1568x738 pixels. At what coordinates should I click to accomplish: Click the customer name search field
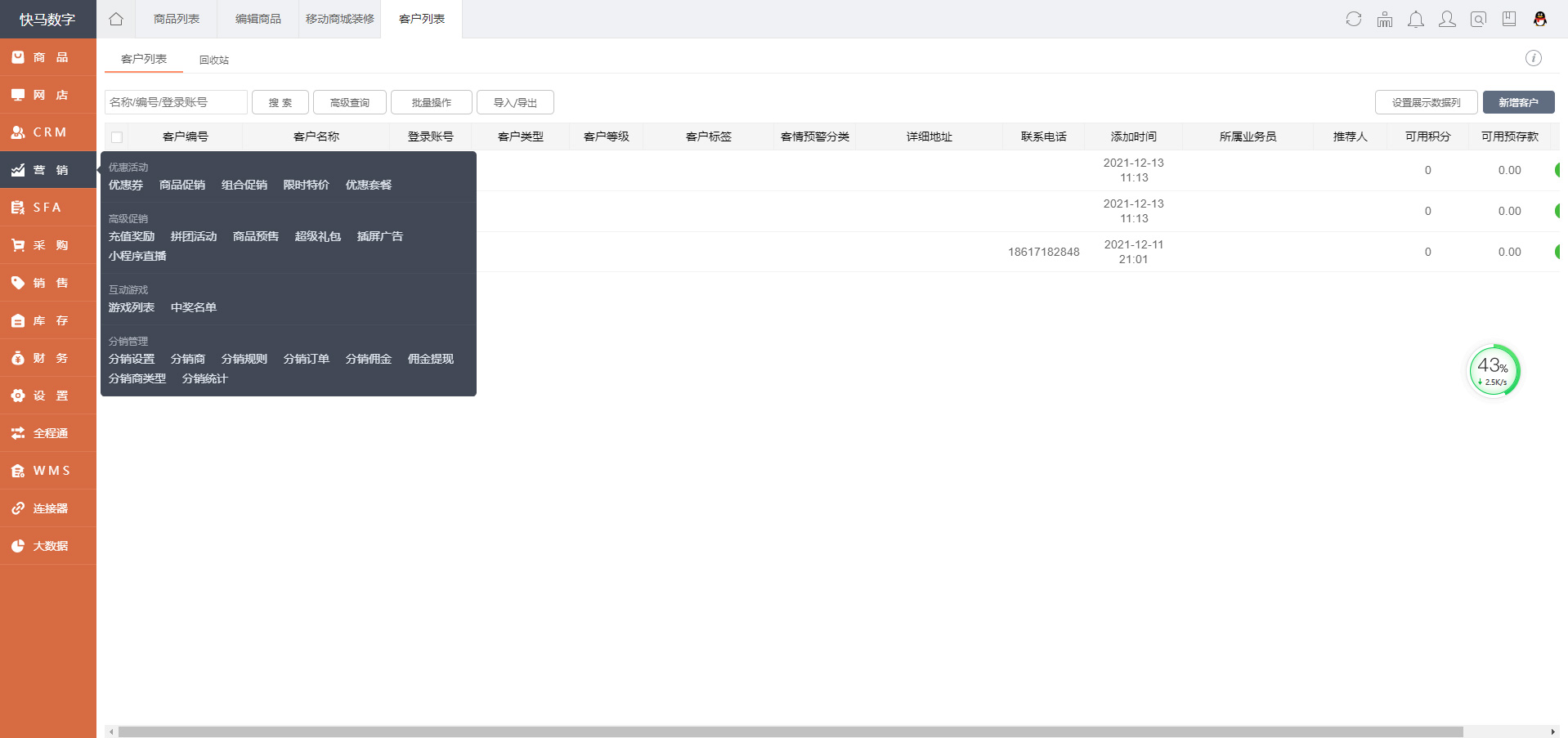pos(176,102)
